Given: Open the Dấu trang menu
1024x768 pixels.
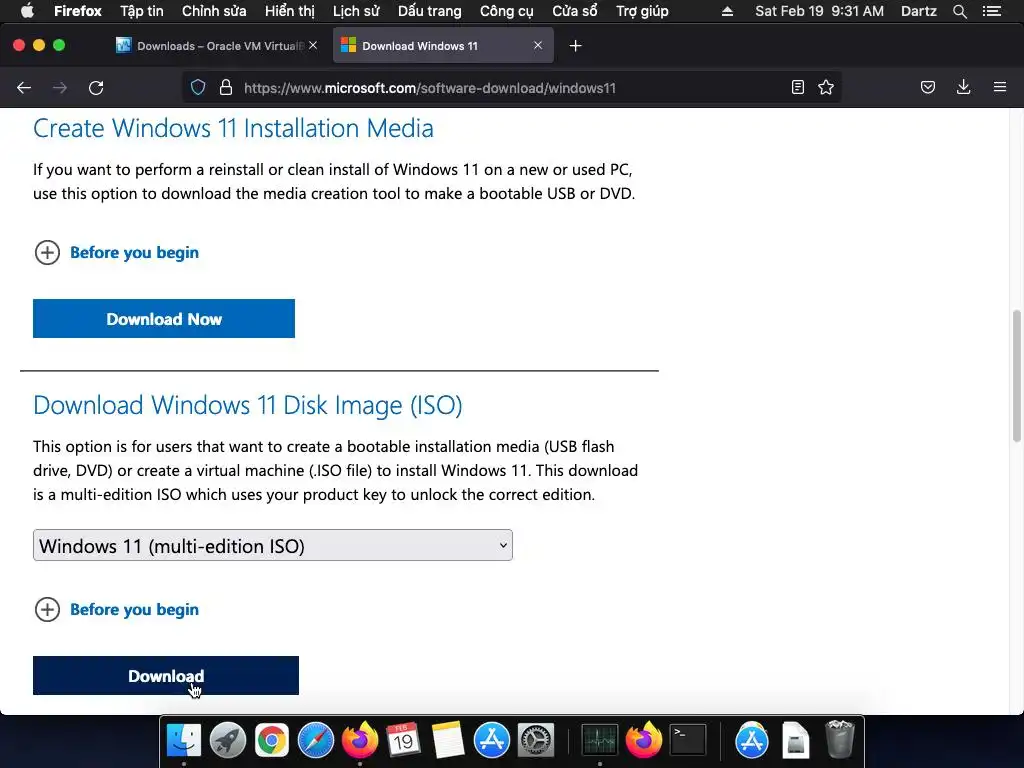Looking at the screenshot, I should [430, 11].
